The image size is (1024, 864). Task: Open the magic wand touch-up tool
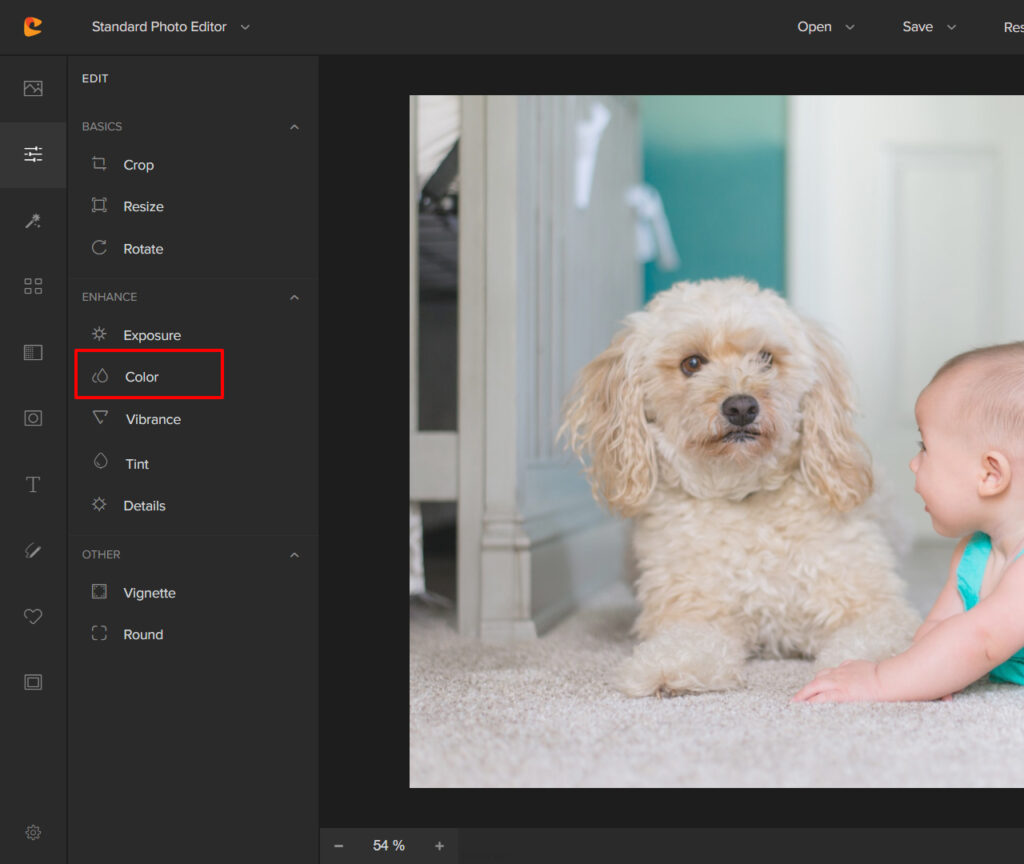pos(33,221)
